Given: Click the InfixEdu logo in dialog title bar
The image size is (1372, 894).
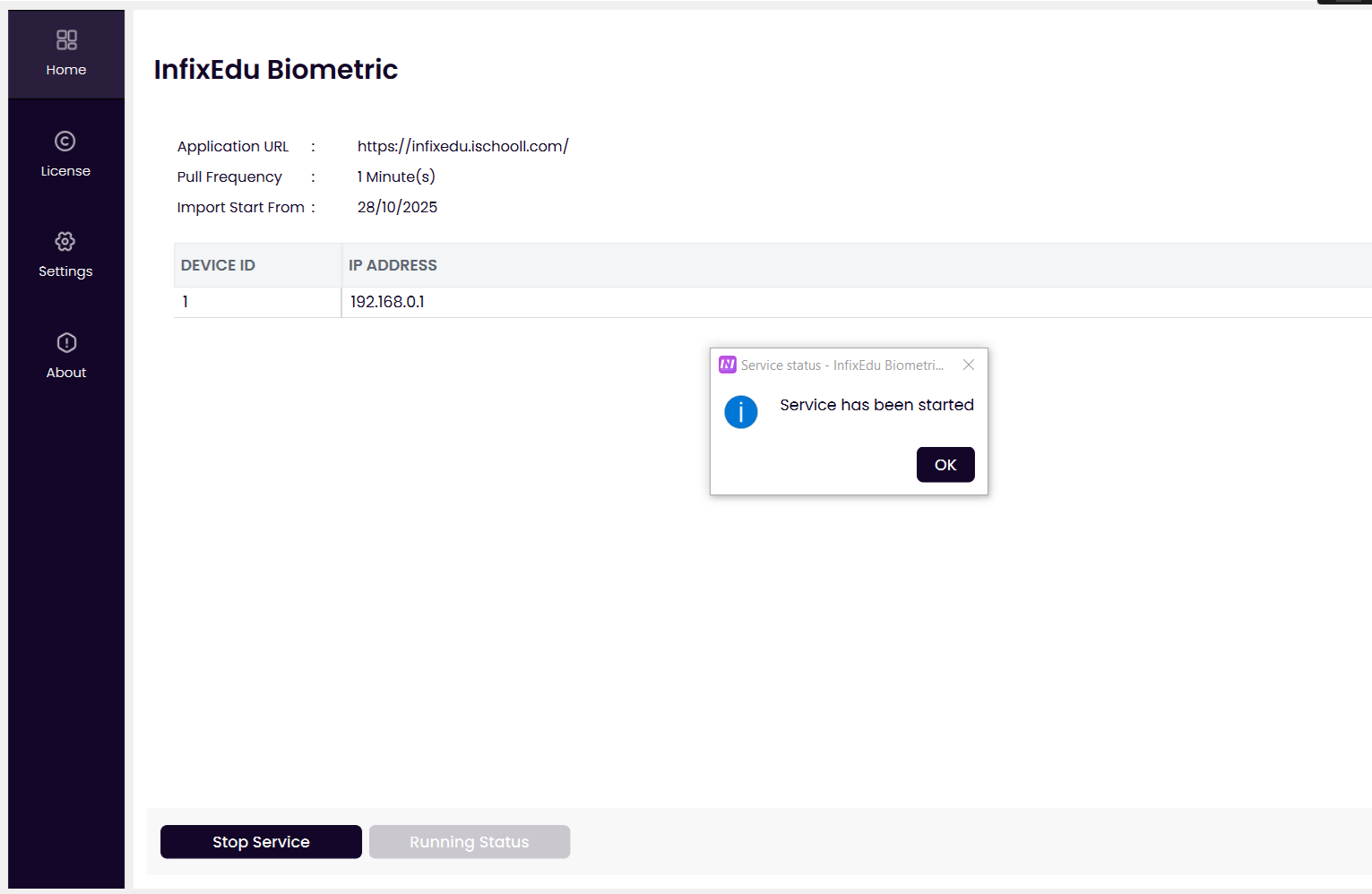Looking at the screenshot, I should point(728,365).
